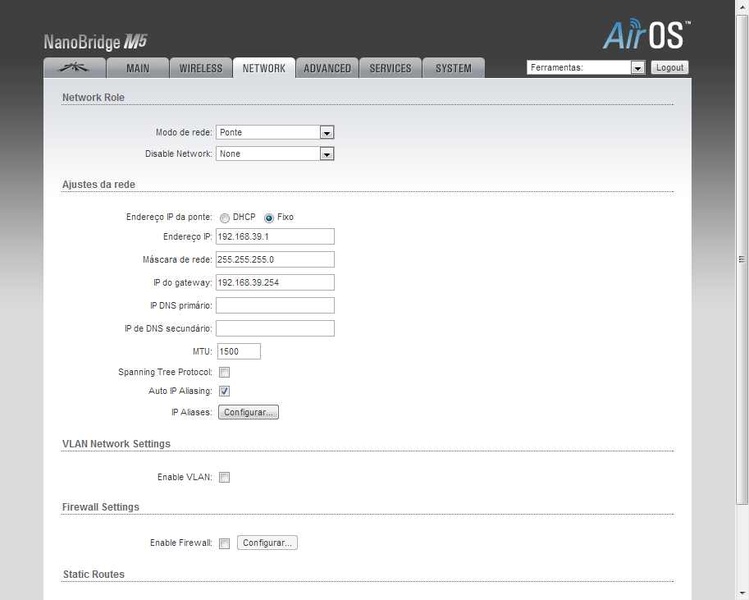Image resolution: width=749 pixels, height=600 pixels.
Task: Go to the SERVICES tab
Action: pyautogui.click(x=390, y=68)
